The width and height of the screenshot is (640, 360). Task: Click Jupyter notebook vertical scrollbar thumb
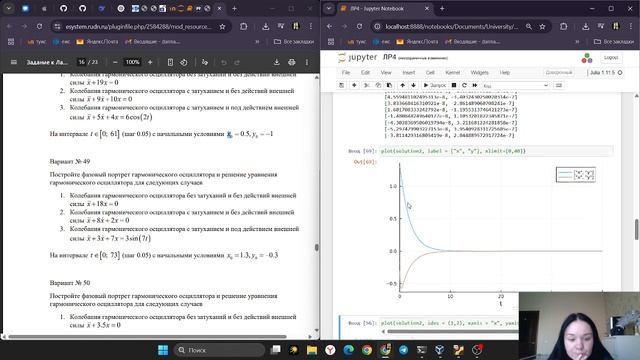coord(637,229)
